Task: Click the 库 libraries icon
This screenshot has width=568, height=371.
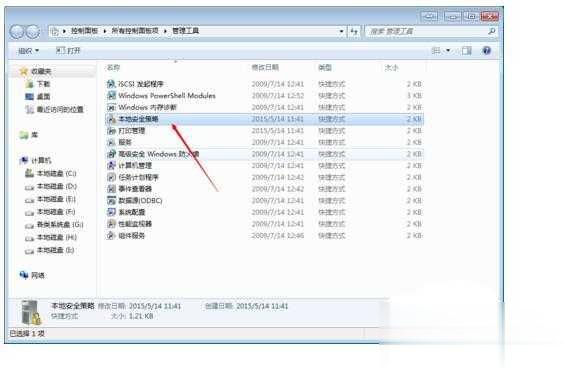Action: (x=24, y=135)
